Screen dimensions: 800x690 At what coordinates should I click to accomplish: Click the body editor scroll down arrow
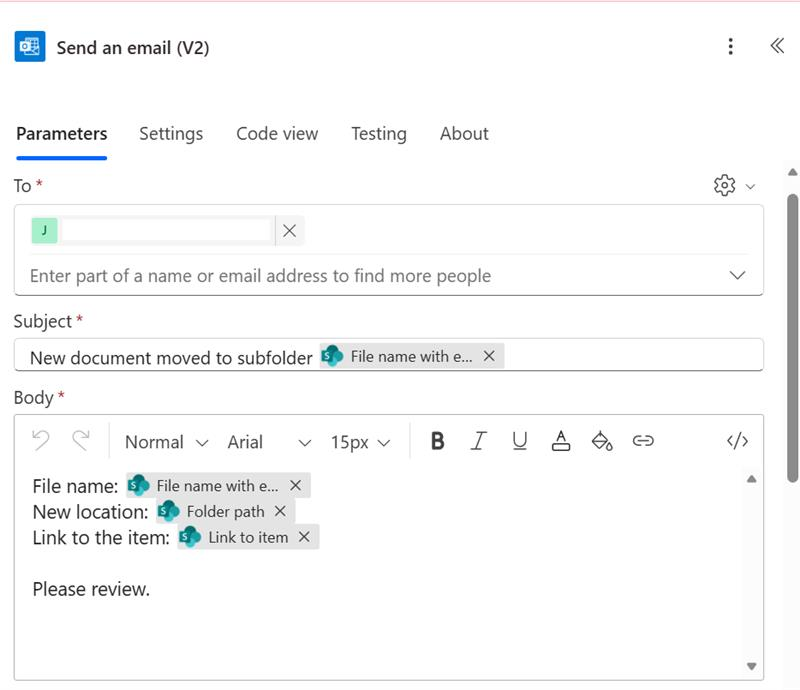coord(751,666)
